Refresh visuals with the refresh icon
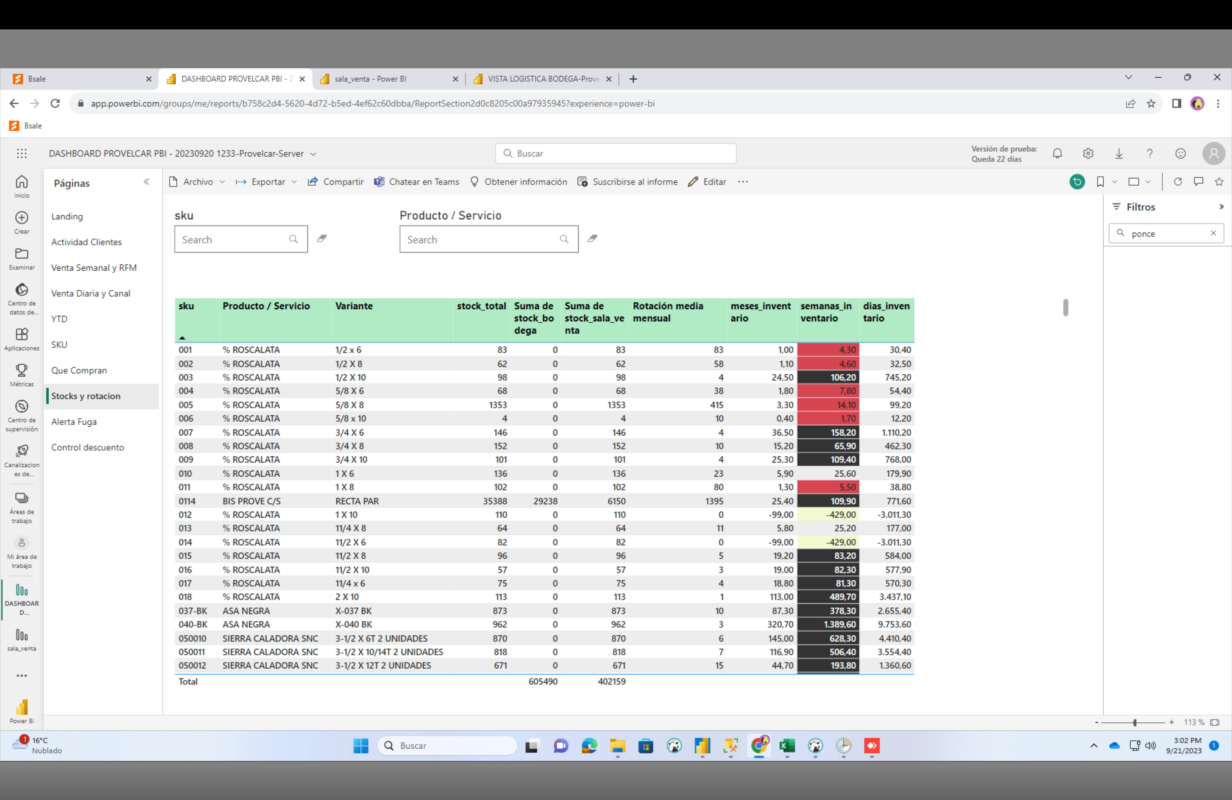Screen dimensions: 1232x800 coord(1178,182)
